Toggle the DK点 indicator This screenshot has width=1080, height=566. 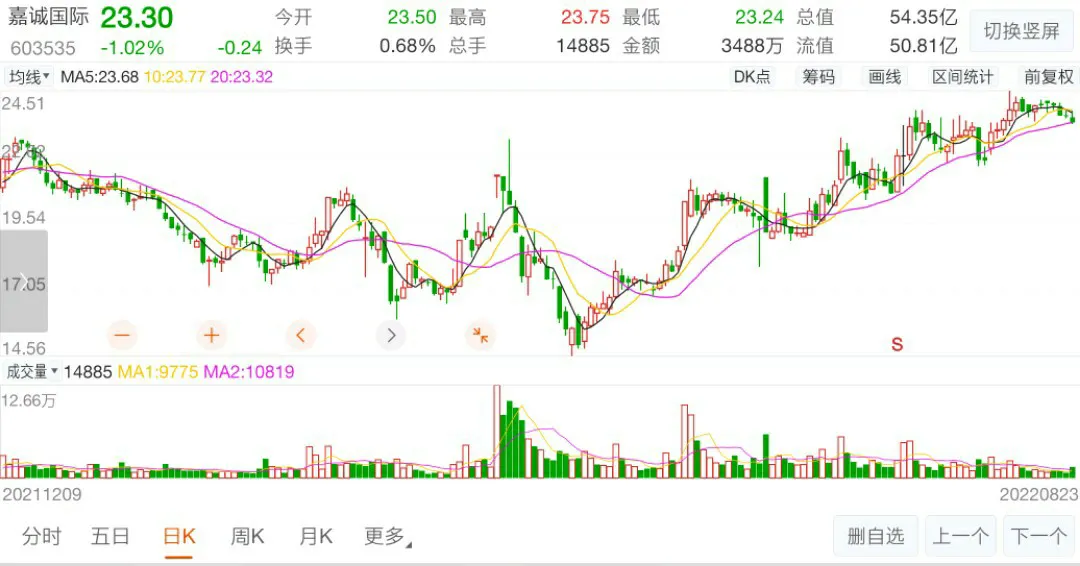pos(752,77)
